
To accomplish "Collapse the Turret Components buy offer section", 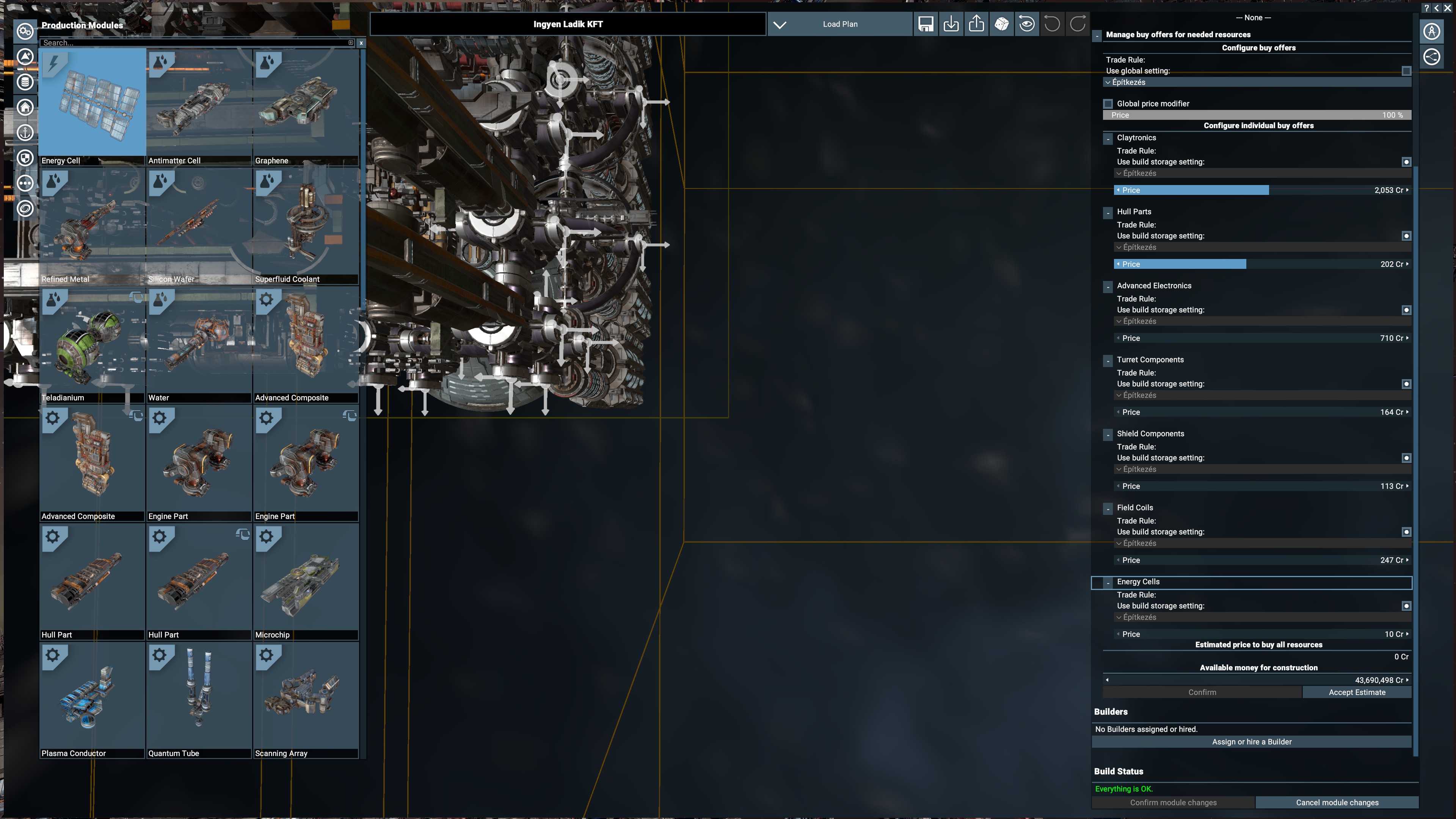I will point(1108,361).
